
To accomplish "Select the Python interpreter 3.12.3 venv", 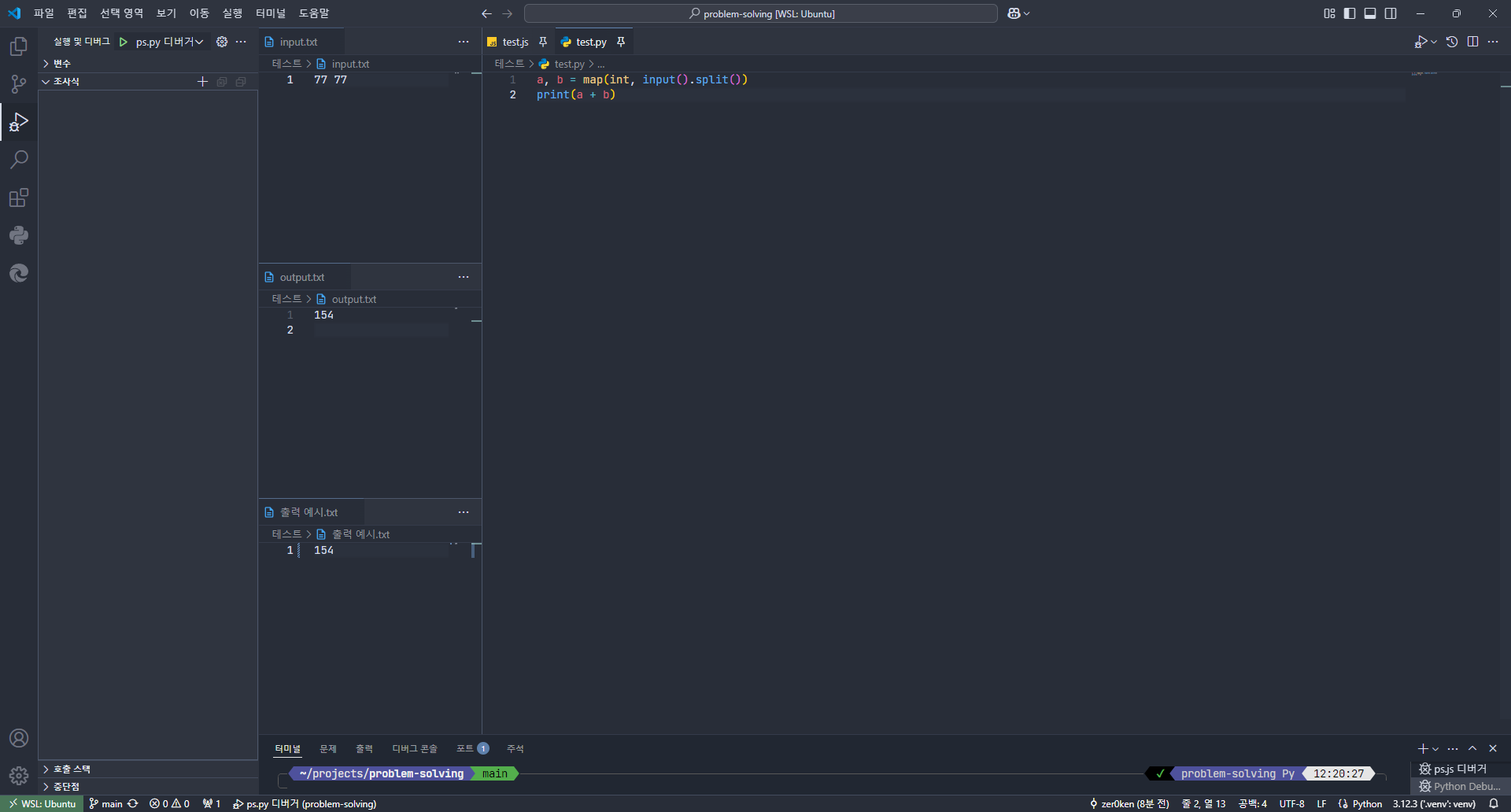I will pos(1434,803).
